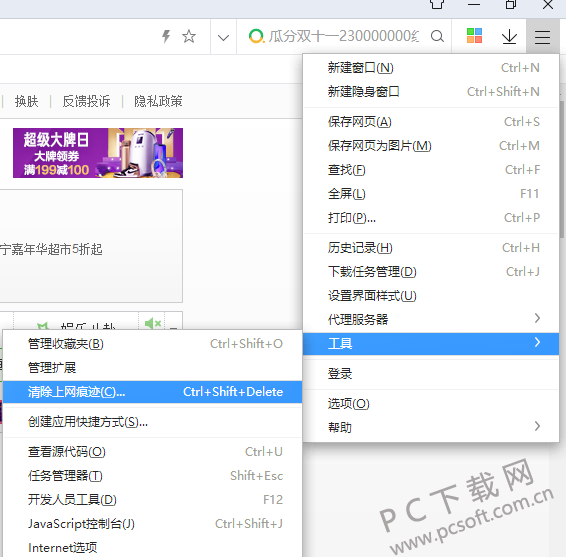The height and width of the screenshot is (557, 566).
Task: Bookmark page with the star icon
Action: [x=189, y=36]
